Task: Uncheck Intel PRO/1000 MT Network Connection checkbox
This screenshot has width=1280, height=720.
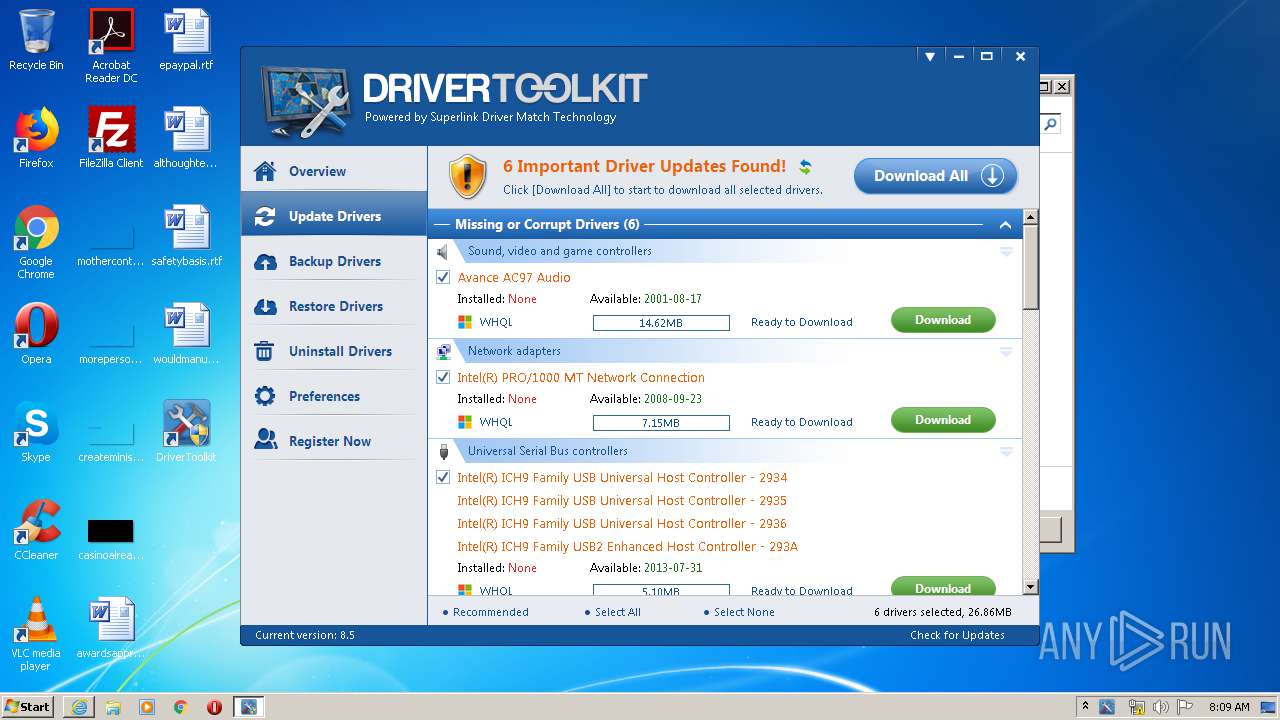Action: coord(443,377)
